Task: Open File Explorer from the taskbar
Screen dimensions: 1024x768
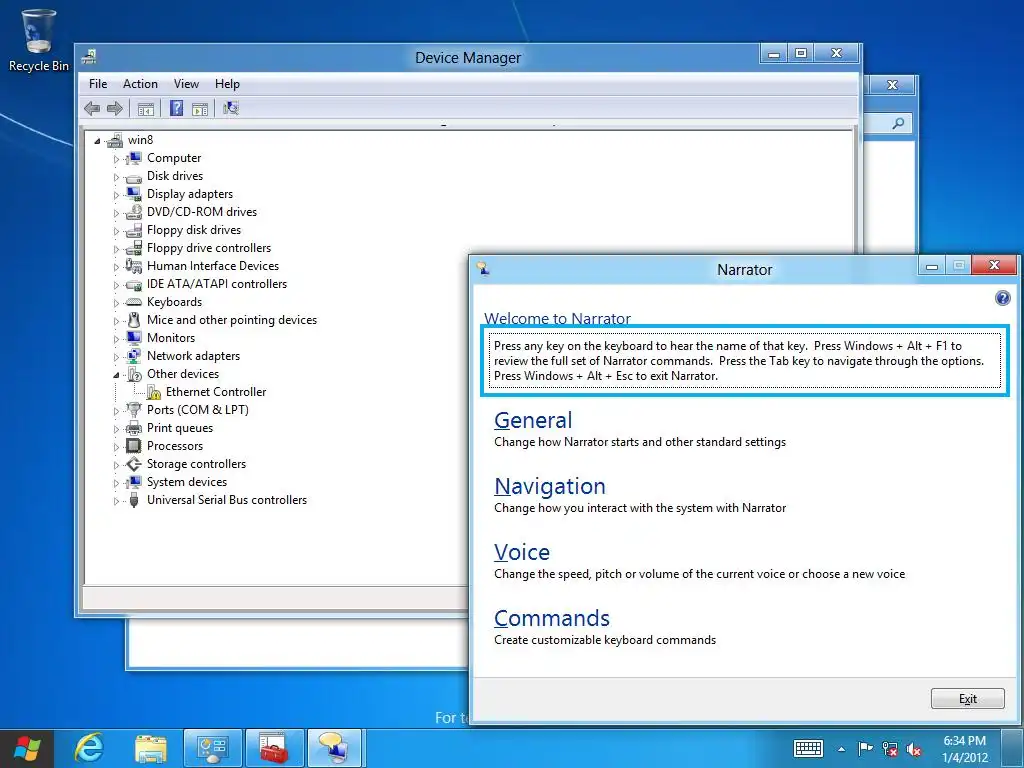Action: (150, 748)
